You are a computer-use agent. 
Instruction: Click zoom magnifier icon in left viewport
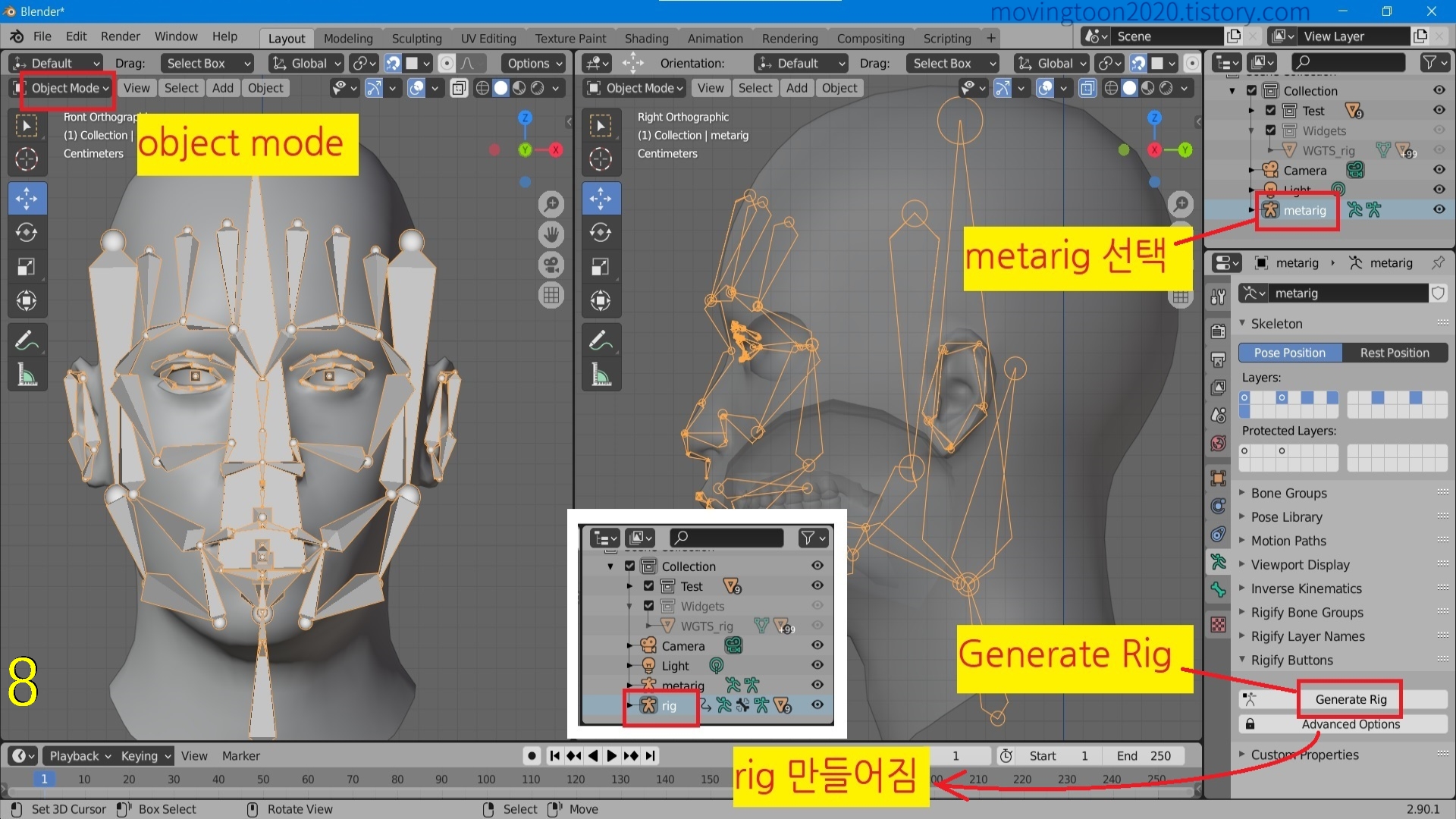[551, 204]
